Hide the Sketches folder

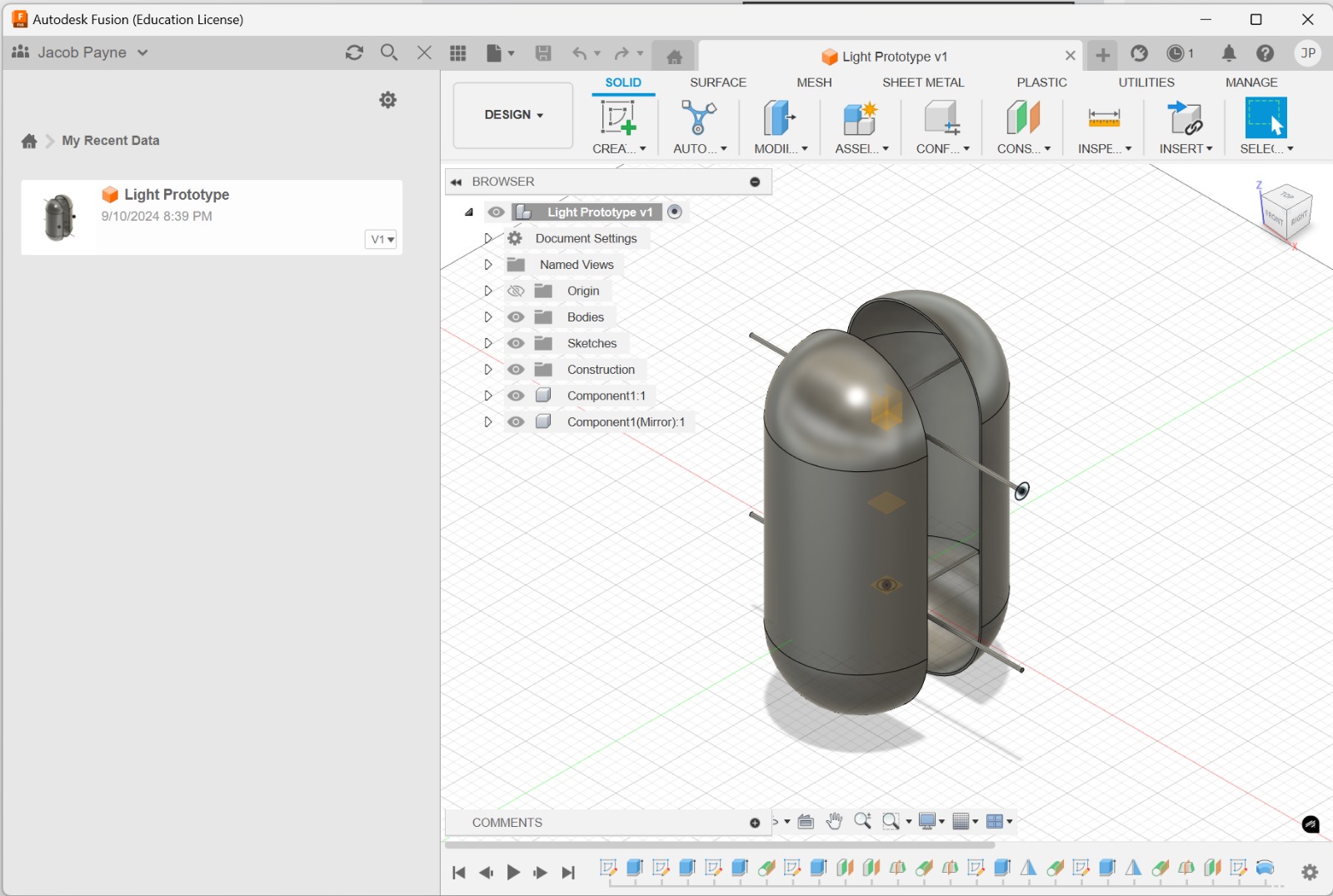pos(516,343)
